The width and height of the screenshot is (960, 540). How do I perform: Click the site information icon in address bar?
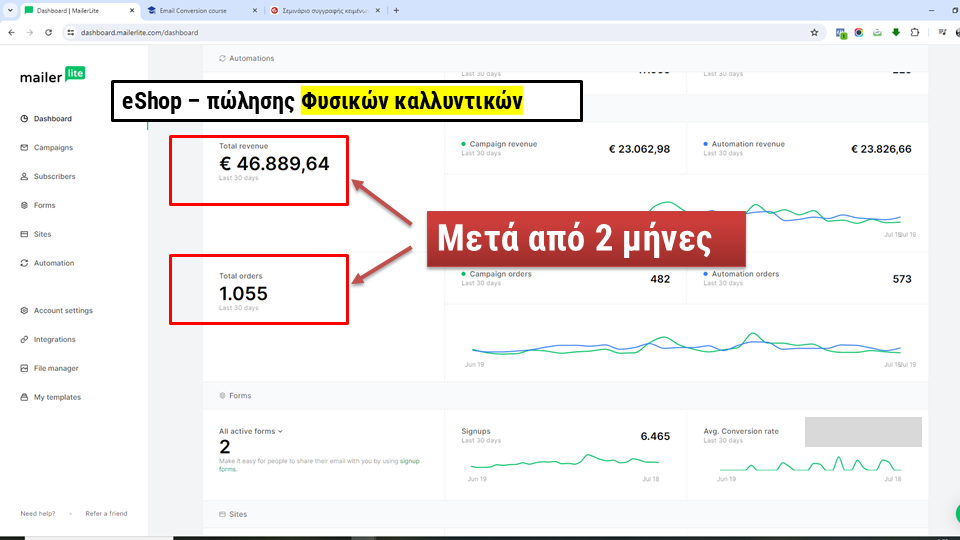click(70, 32)
